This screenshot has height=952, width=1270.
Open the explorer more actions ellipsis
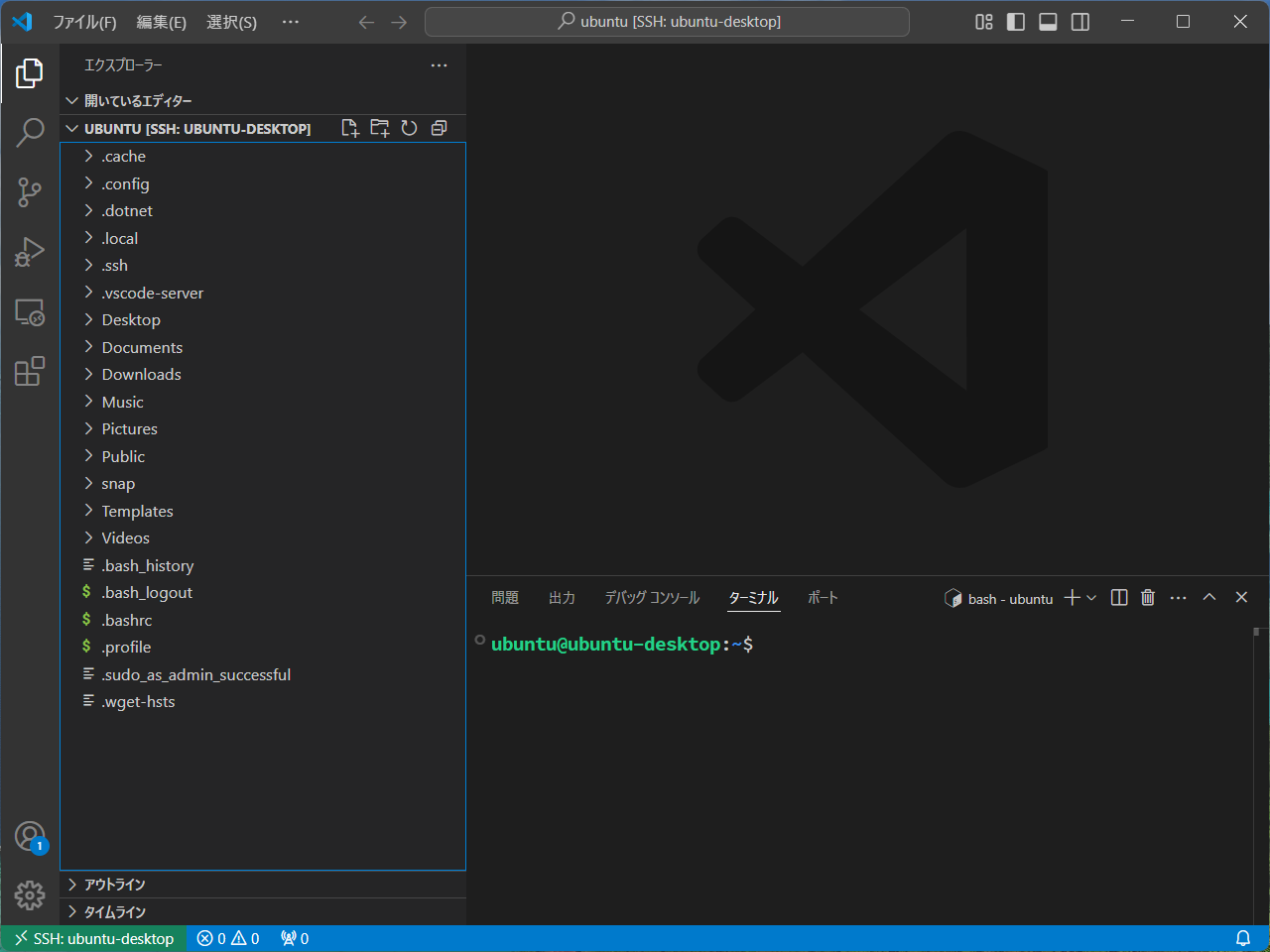click(x=439, y=65)
